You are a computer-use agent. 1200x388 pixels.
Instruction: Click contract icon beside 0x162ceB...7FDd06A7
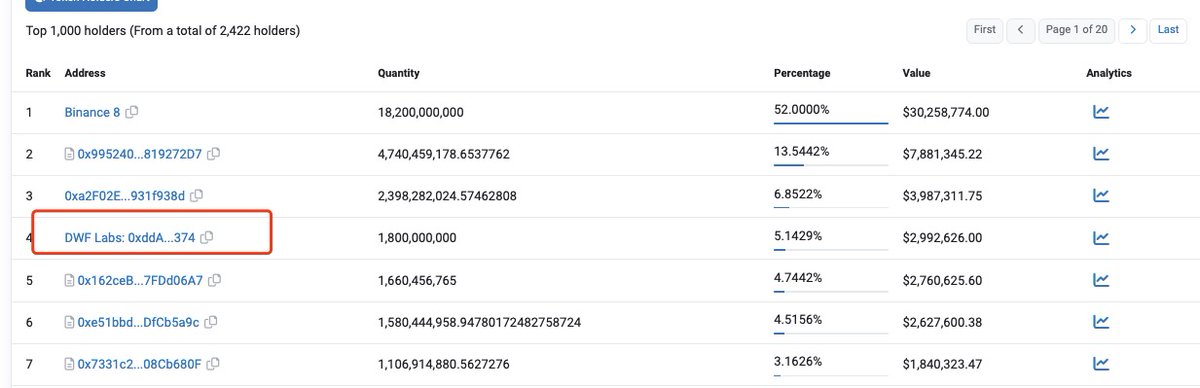click(70, 280)
